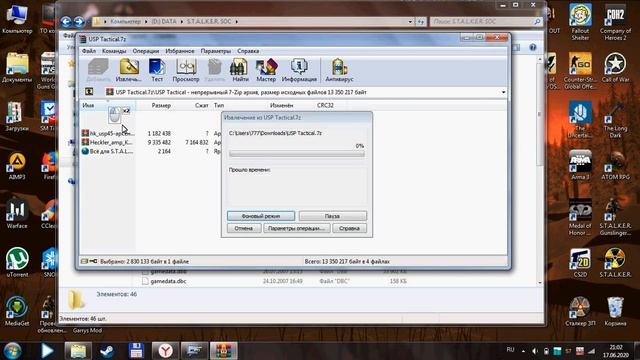The height and width of the screenshot is (360, 640).
Task: Select gamedata.dbc file in Explorer window
Action: click(168, 281)
